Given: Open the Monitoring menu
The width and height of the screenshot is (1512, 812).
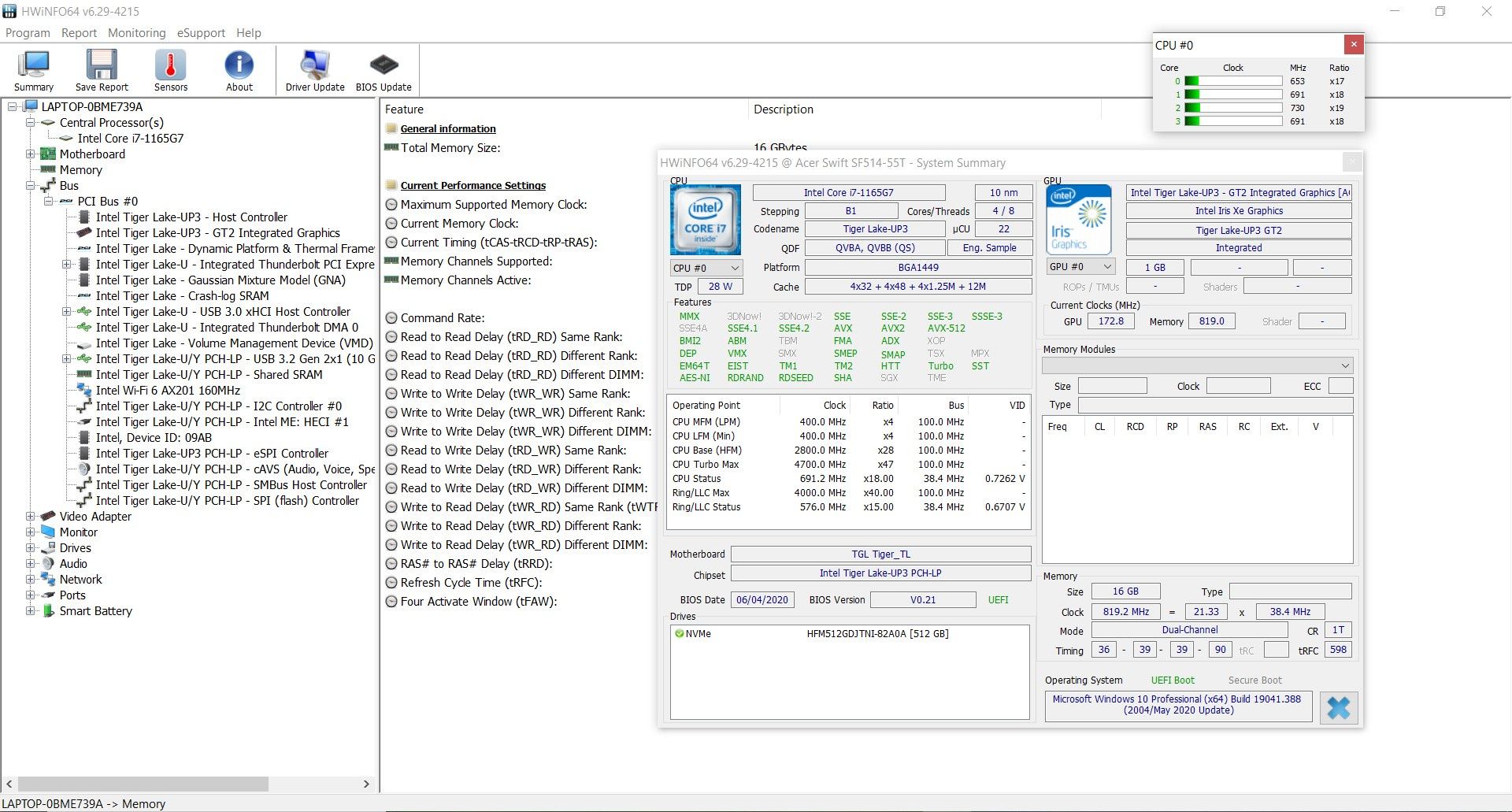Looking at the screenshot, I should [x=137, y=33].
